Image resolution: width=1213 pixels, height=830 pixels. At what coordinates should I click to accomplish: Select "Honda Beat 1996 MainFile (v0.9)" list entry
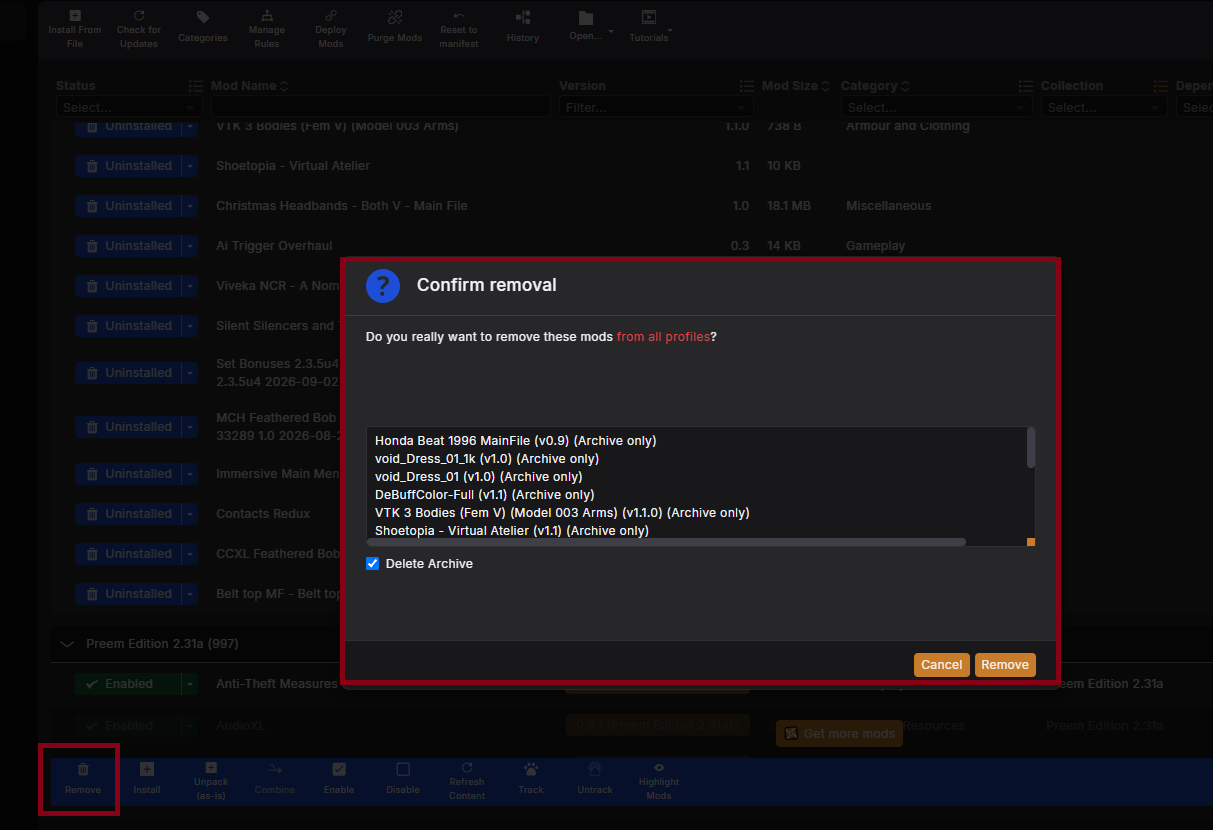click(x=515, y=441)
